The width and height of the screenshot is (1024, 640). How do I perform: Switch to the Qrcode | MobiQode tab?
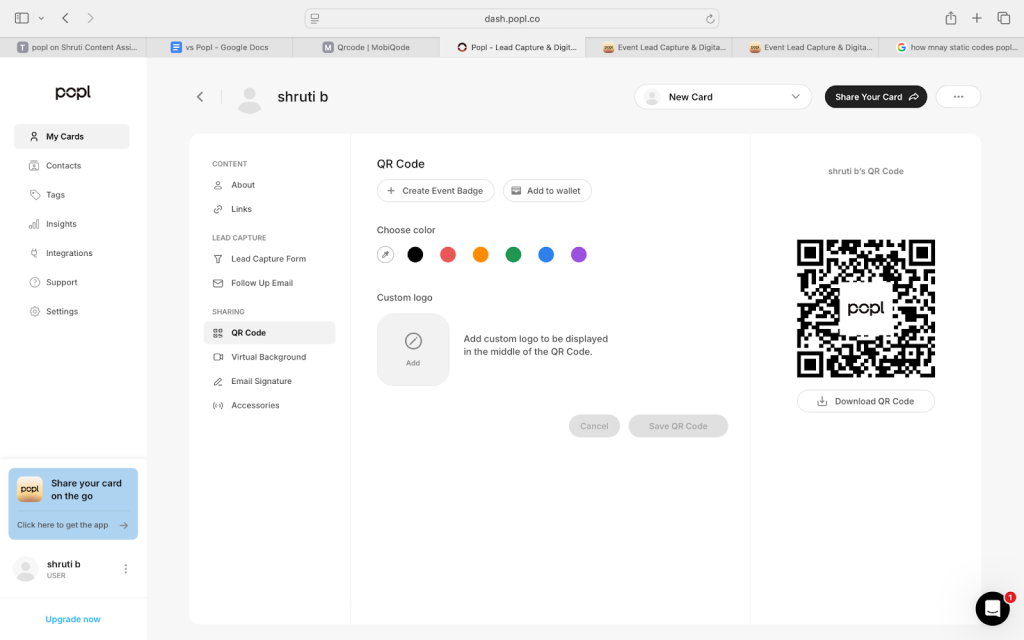click(366, 47)
